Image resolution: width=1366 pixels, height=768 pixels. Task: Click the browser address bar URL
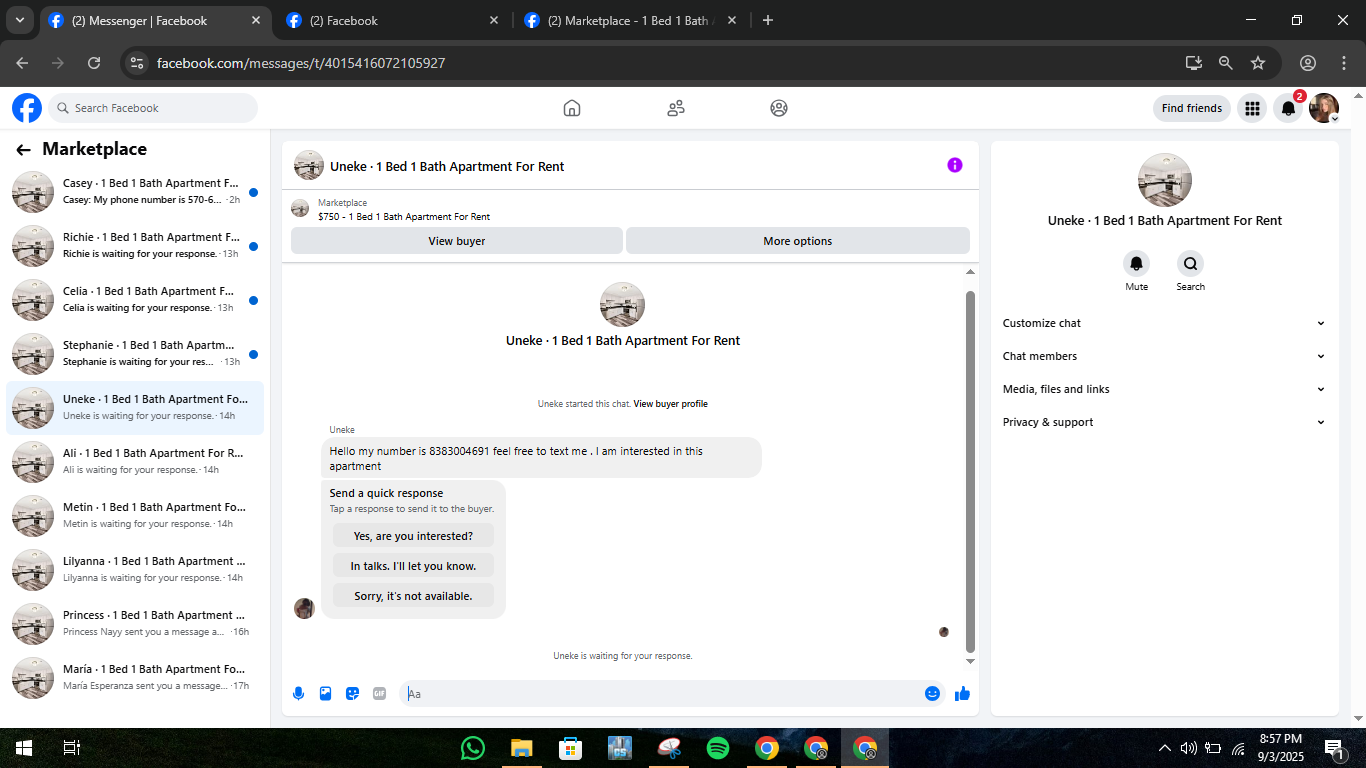pyautogui.click(x=301, y=63)
